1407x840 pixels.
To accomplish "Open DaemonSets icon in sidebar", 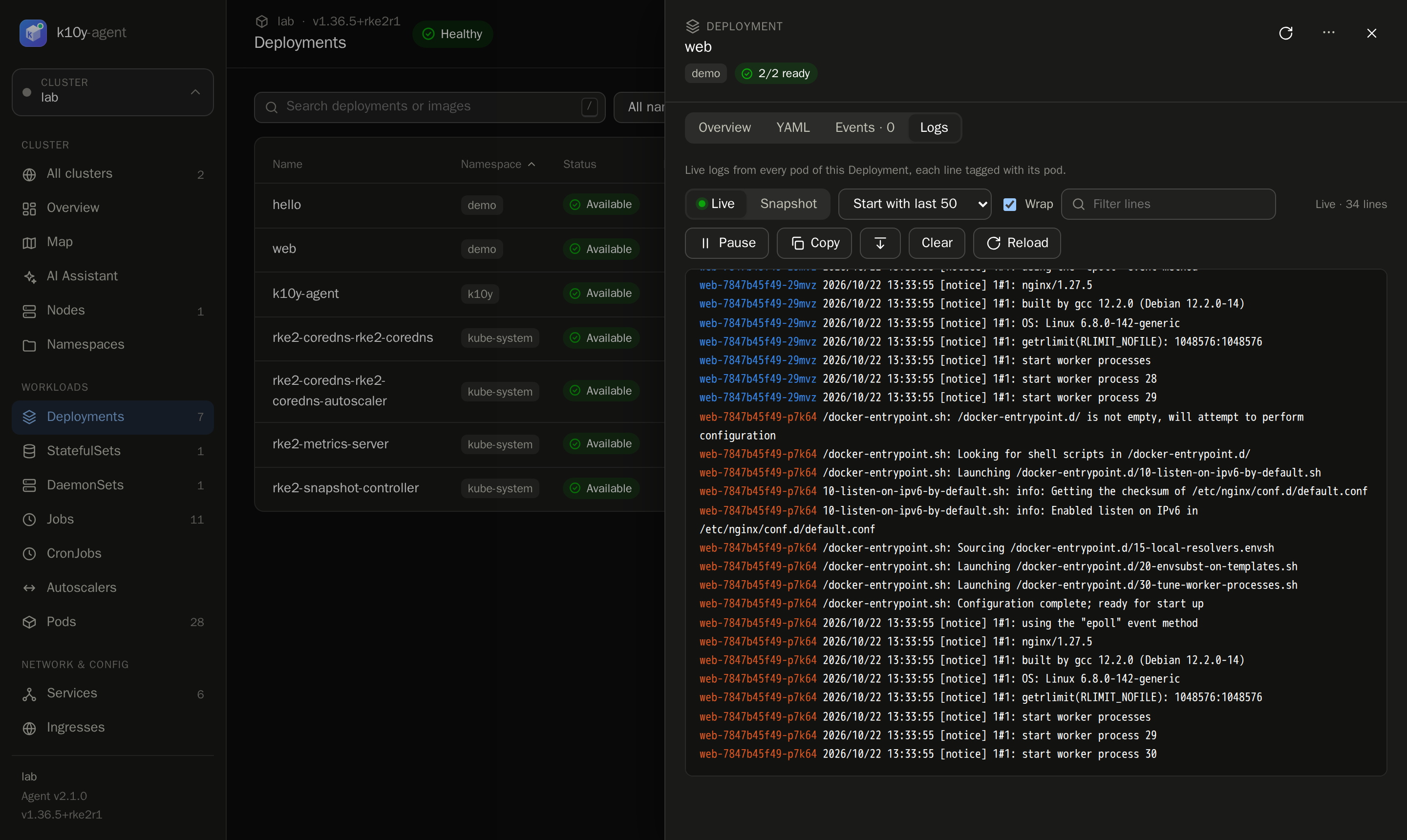I will (x=29, y=485).
